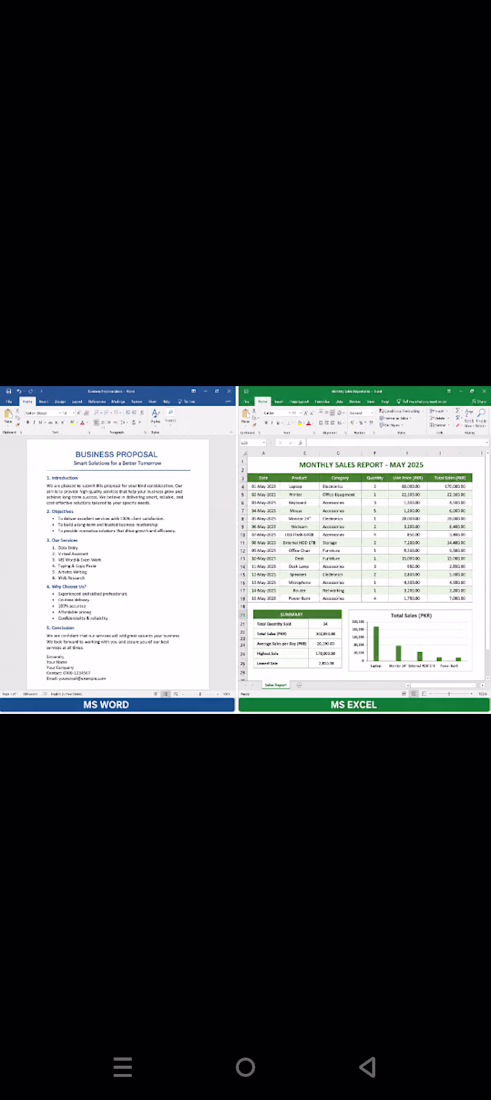Viewport: 491px width, 1100px height.
Task: Click the text highlight color icon in Word
Action: pyautogui.click(x=72, y=422)
